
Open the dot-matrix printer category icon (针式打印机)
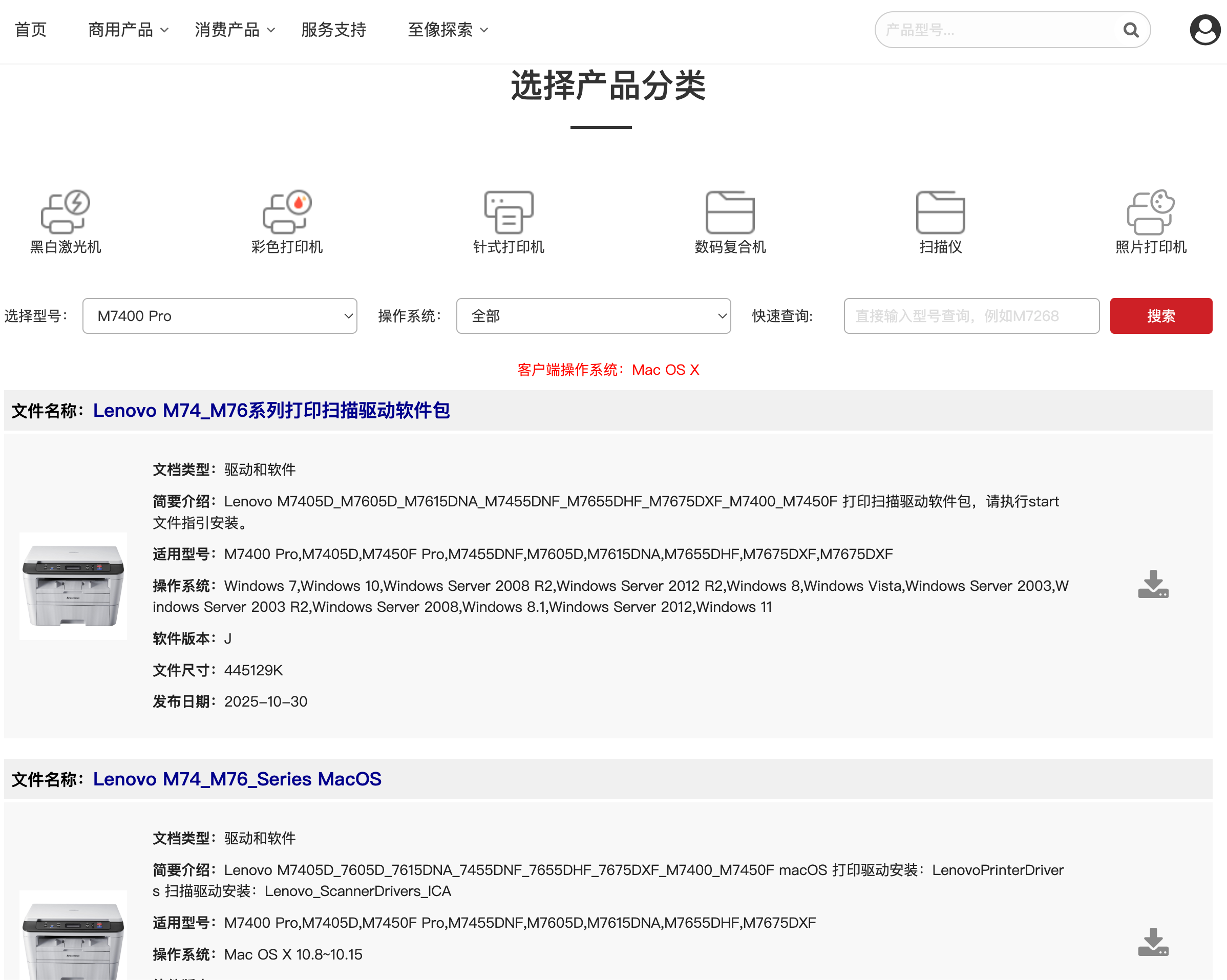(508, 211)
